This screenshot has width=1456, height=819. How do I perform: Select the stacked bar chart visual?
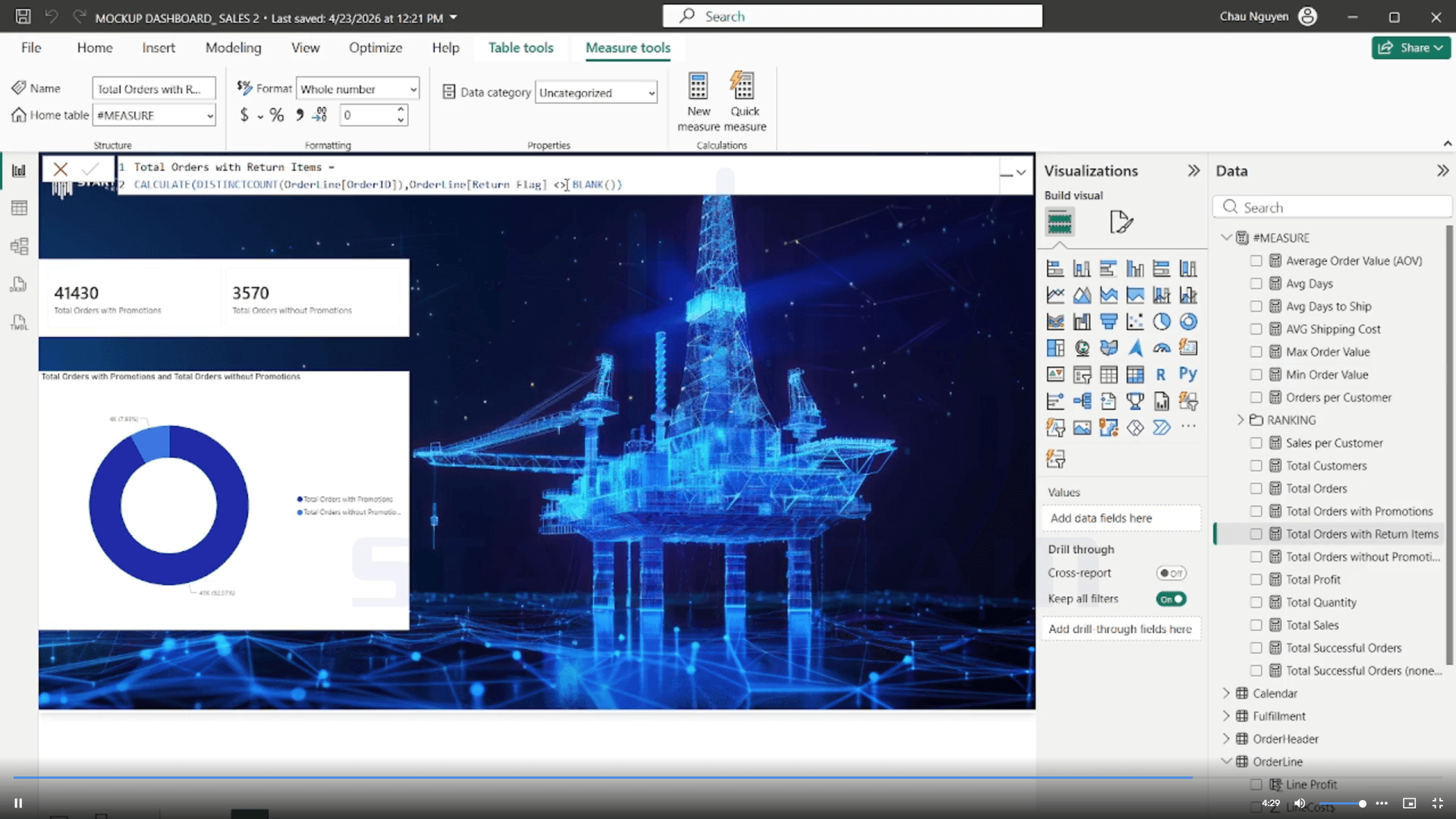1055,269
